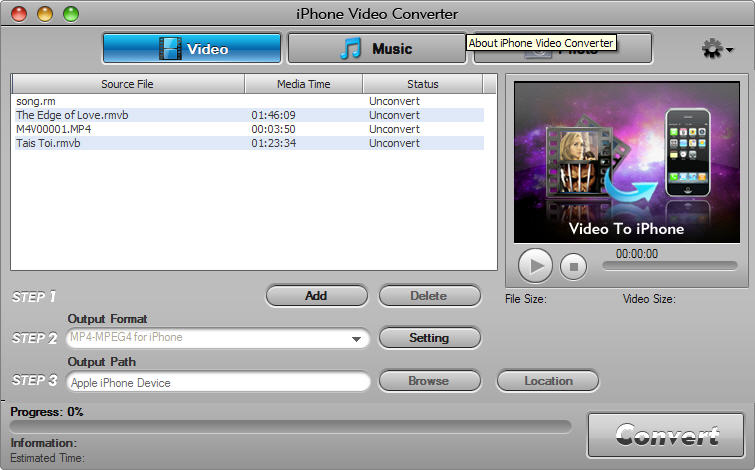The image size is (755, 470).
Task: Click the yellow minimize window button
Action: tap(45, 13)
